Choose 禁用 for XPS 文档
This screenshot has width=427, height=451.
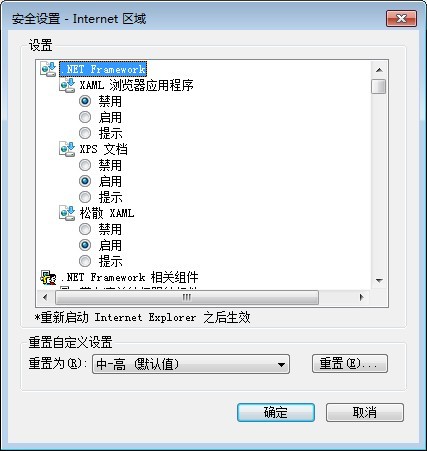85,165
